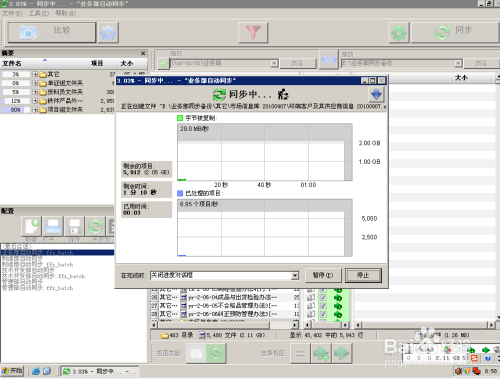Open the green gear synchronization settings
The height and width of the screenshot is (379, 500).
tap(399, 33)
